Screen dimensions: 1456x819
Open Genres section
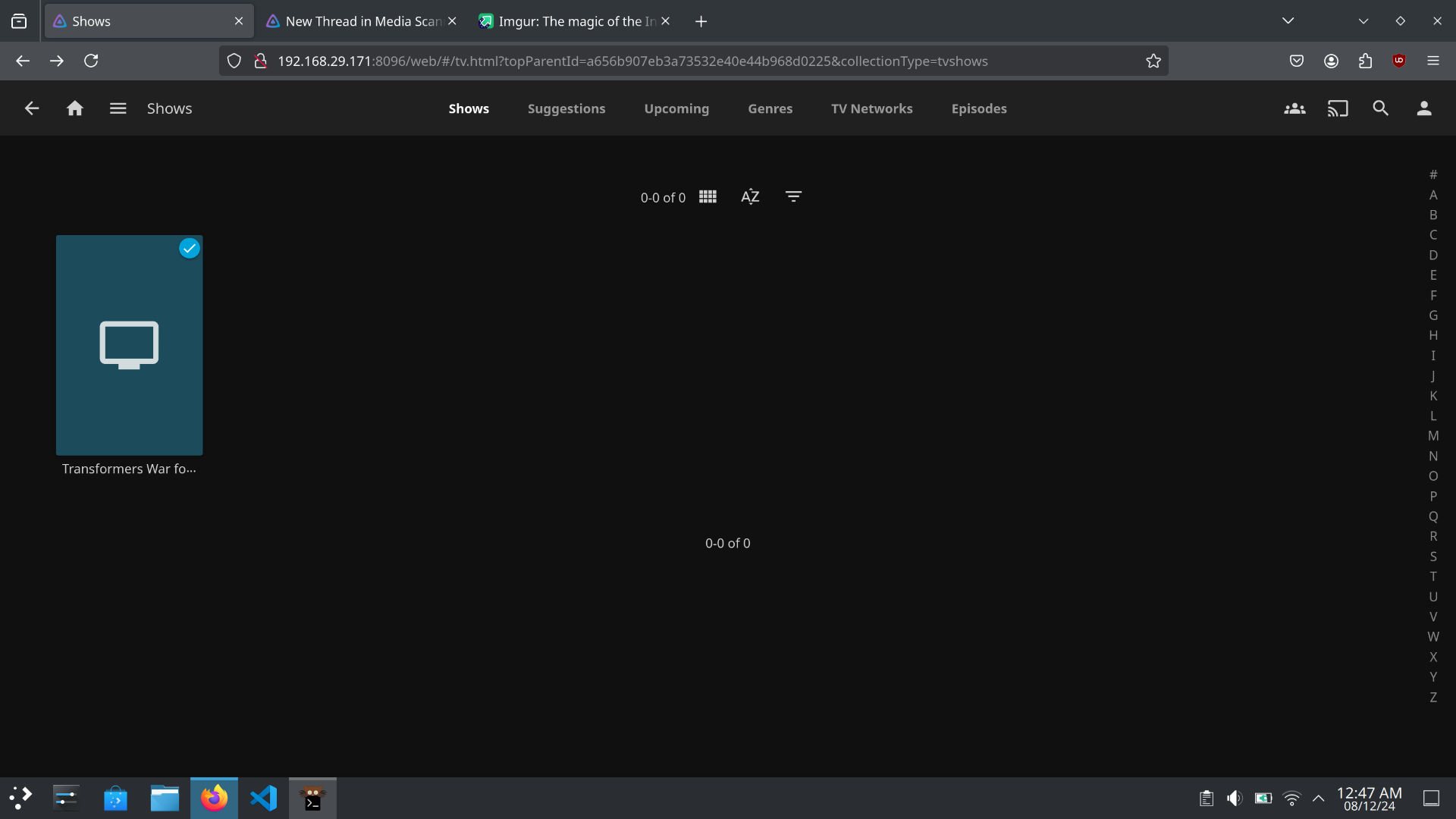point(770,108)
